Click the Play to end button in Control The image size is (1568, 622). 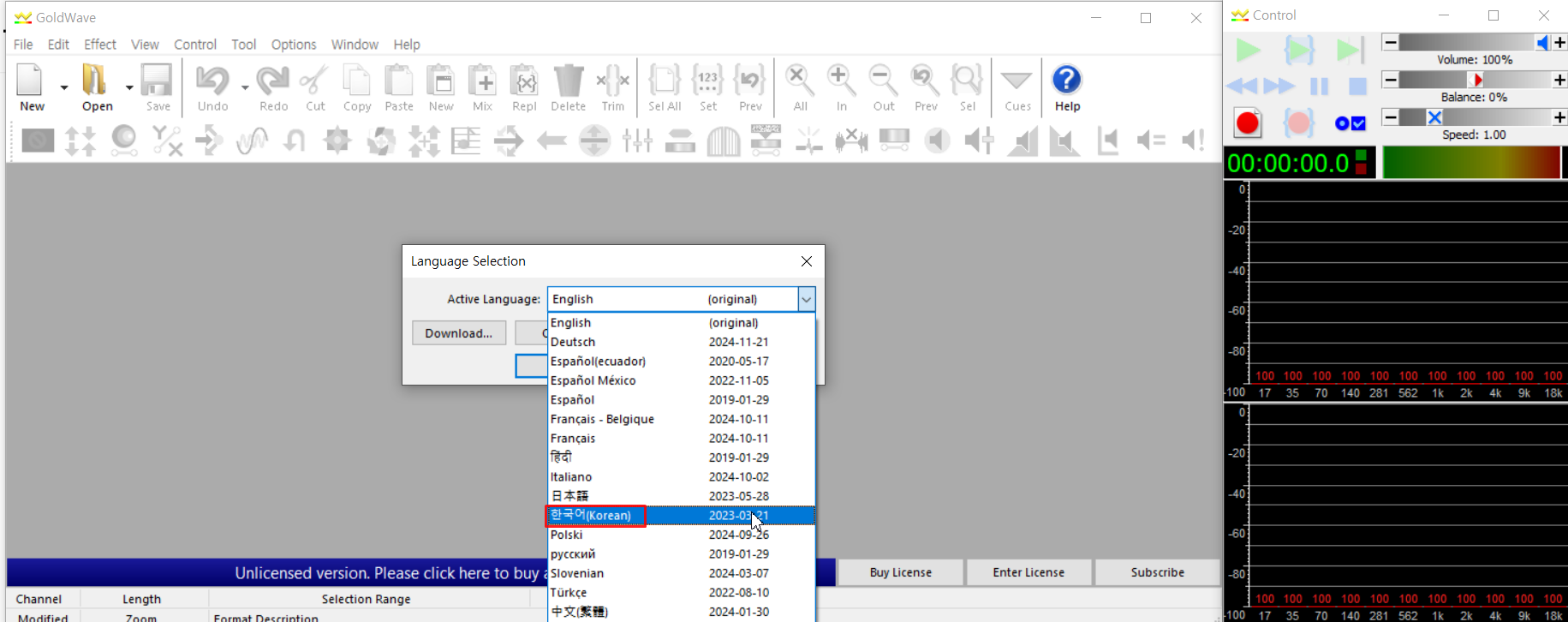1350,51
